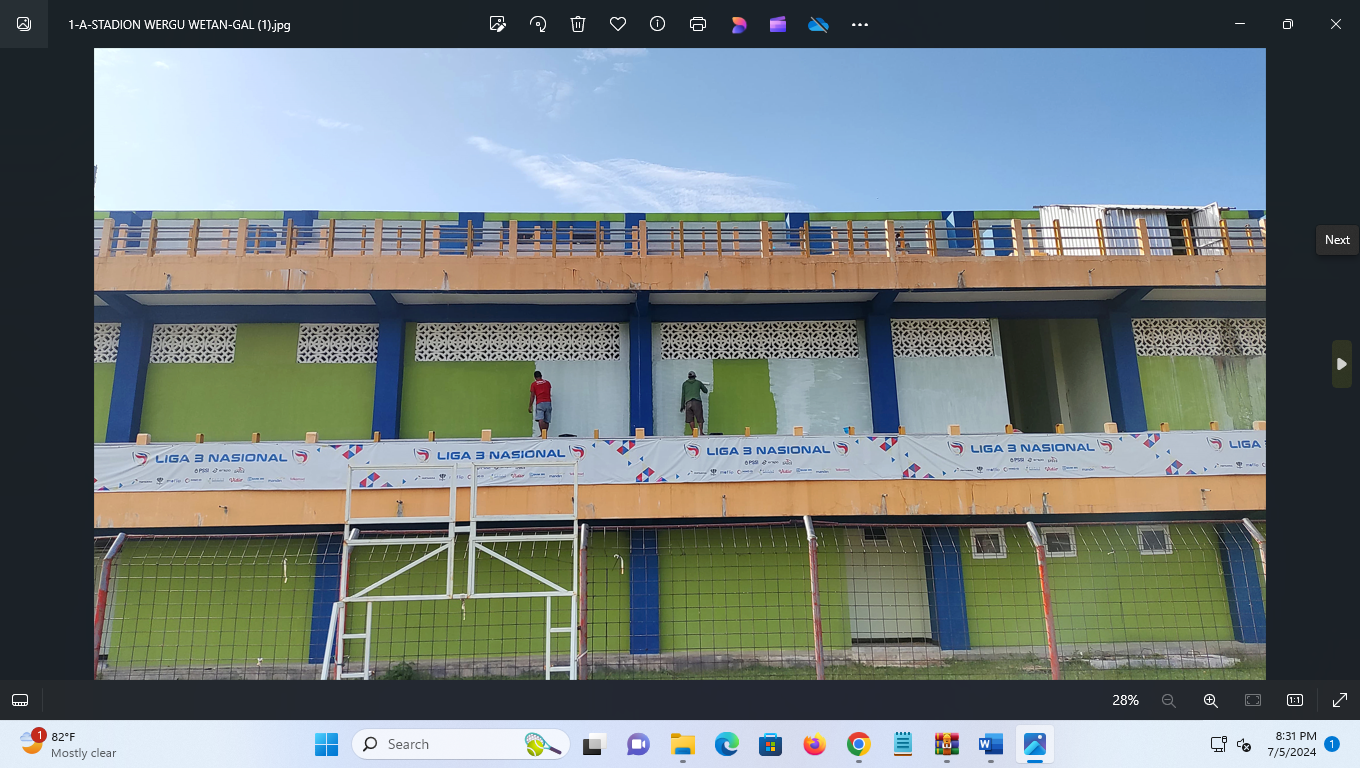
Task: Create a video with Clipchamp icon
Action: 778,24
